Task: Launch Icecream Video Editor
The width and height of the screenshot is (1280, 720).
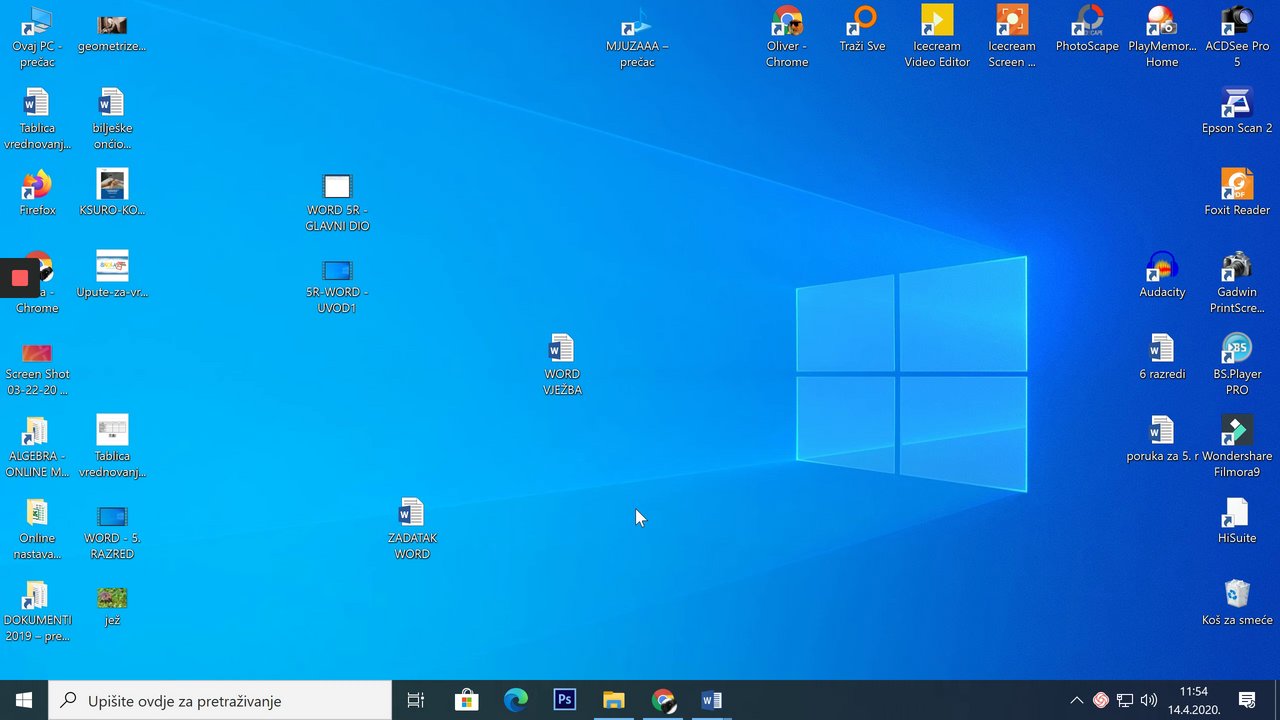Action: (937, 21)
